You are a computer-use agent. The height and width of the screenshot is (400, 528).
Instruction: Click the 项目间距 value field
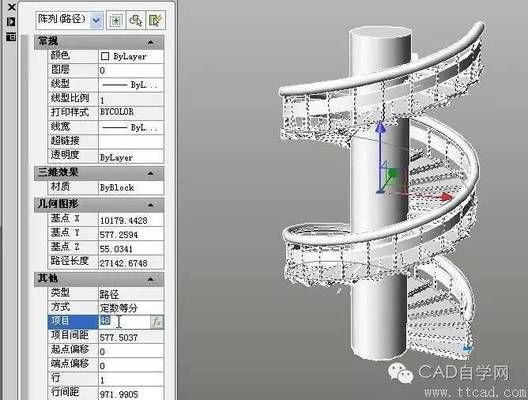click(131, 337)
